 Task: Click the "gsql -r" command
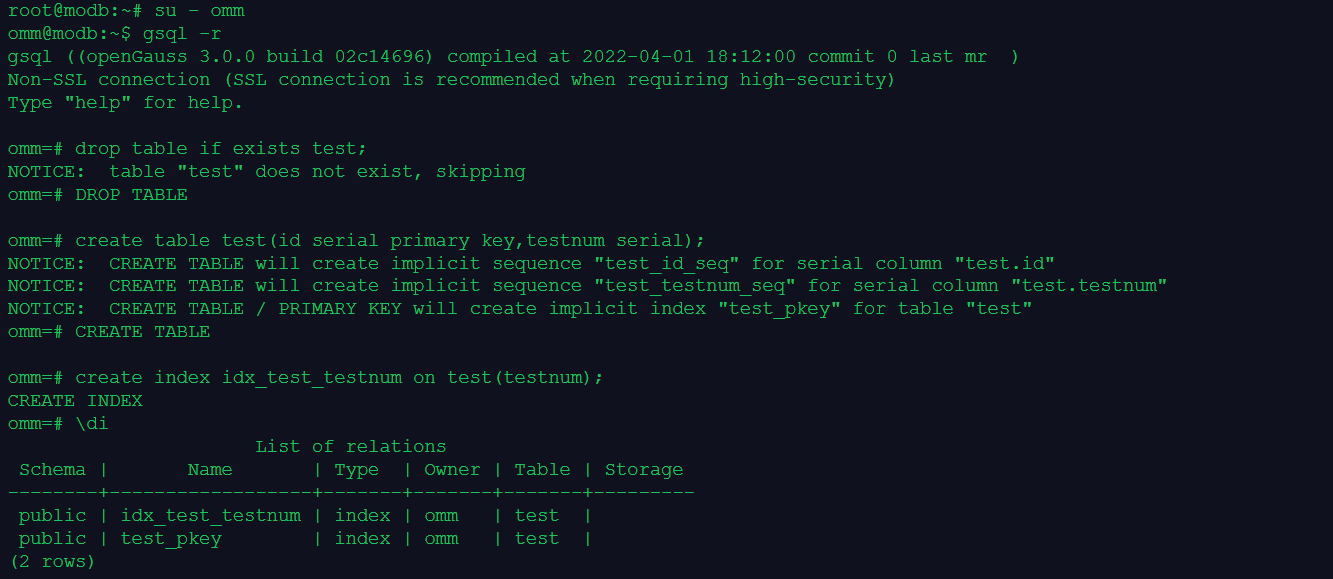click(x=176, y=34)
